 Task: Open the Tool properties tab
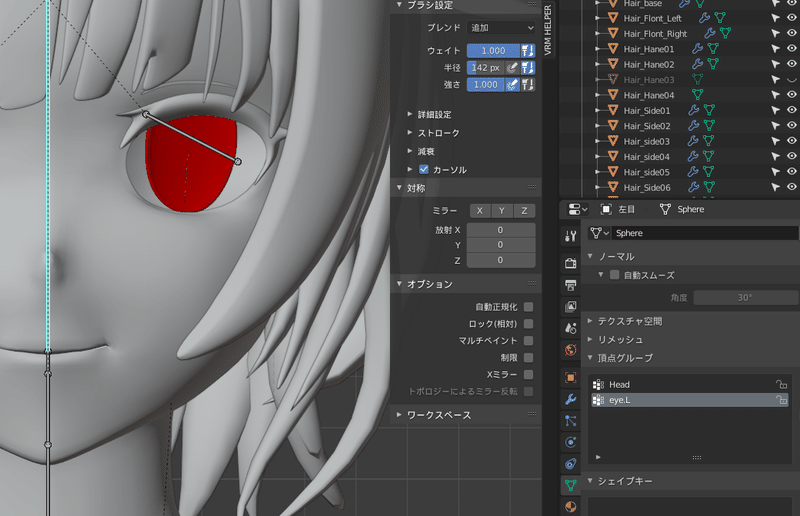point(570,236)
